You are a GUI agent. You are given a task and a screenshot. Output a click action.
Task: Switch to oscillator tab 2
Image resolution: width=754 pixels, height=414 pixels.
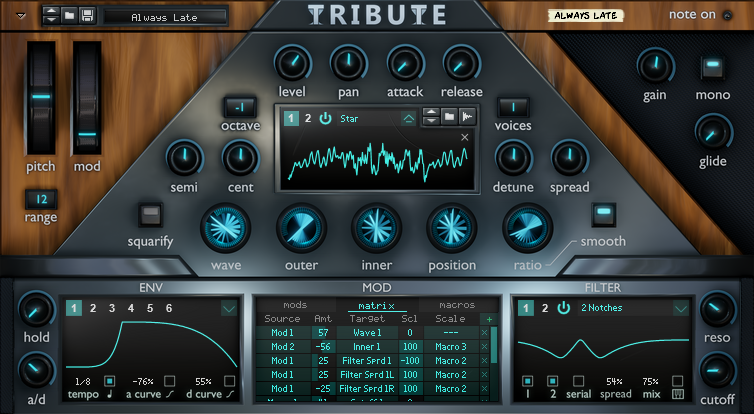308,118
